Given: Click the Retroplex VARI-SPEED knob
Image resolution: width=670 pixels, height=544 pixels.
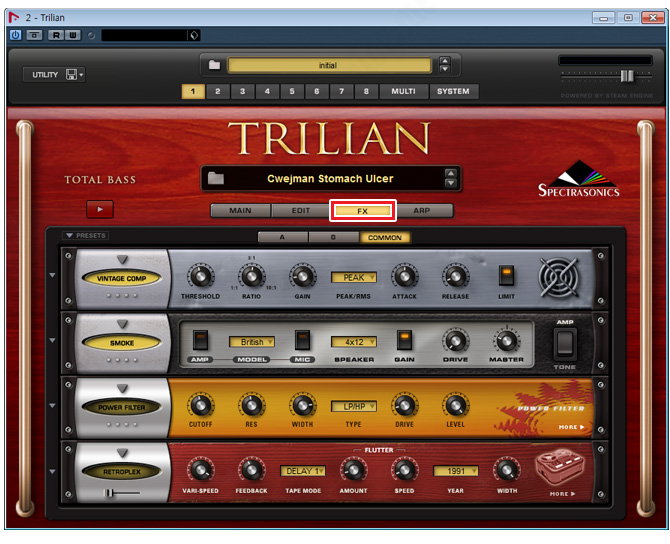Looking at the screenshot, I should (200, 470).
